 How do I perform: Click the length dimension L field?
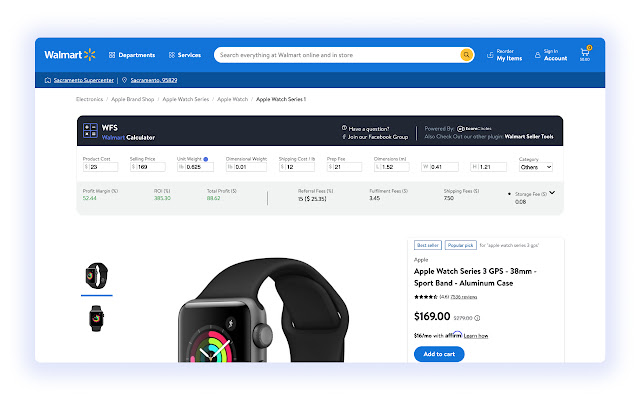[x=392, y=167]
